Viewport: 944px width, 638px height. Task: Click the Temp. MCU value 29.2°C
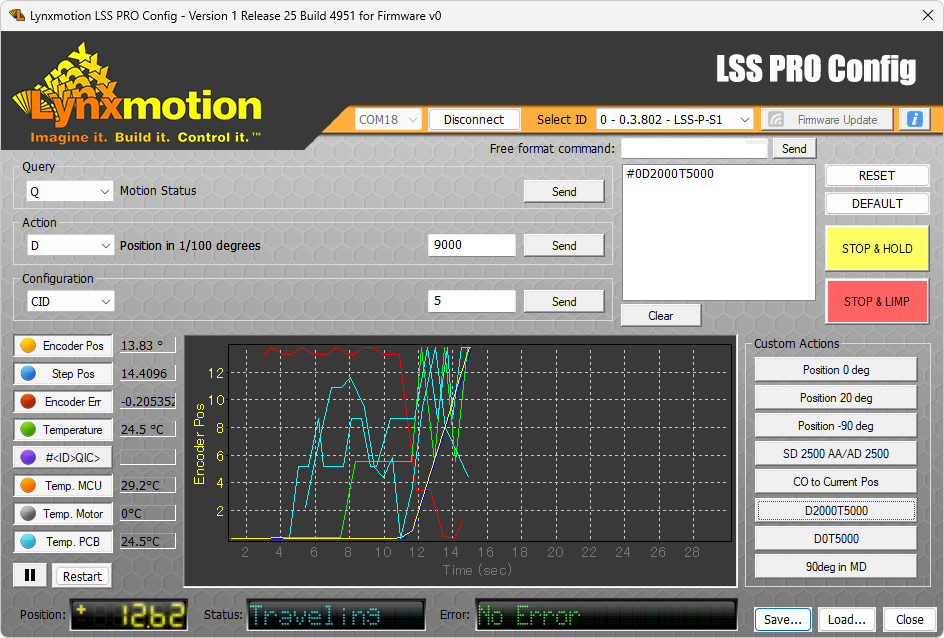click(147, 486)
